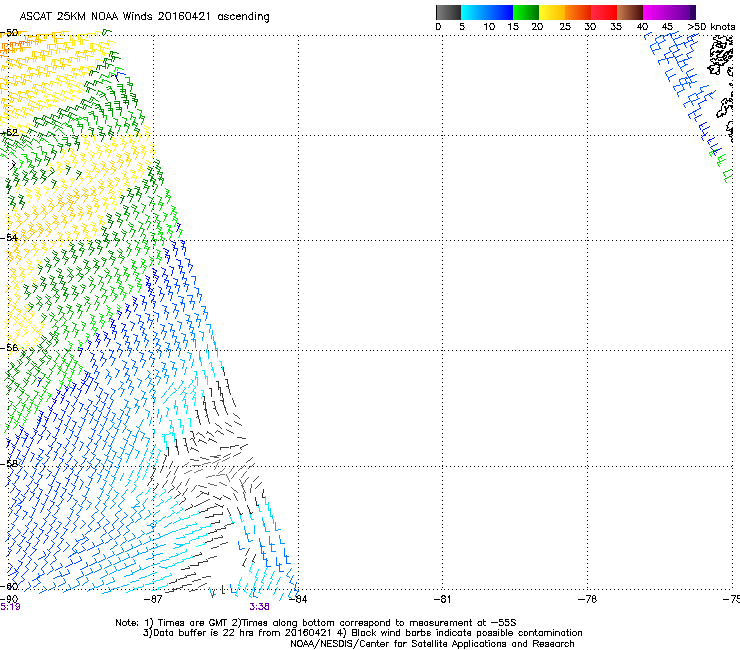The width and height of the screenshot is (740, 650).
Task: Click the orange 25-30 knots legend band
Action: [578, 12]
